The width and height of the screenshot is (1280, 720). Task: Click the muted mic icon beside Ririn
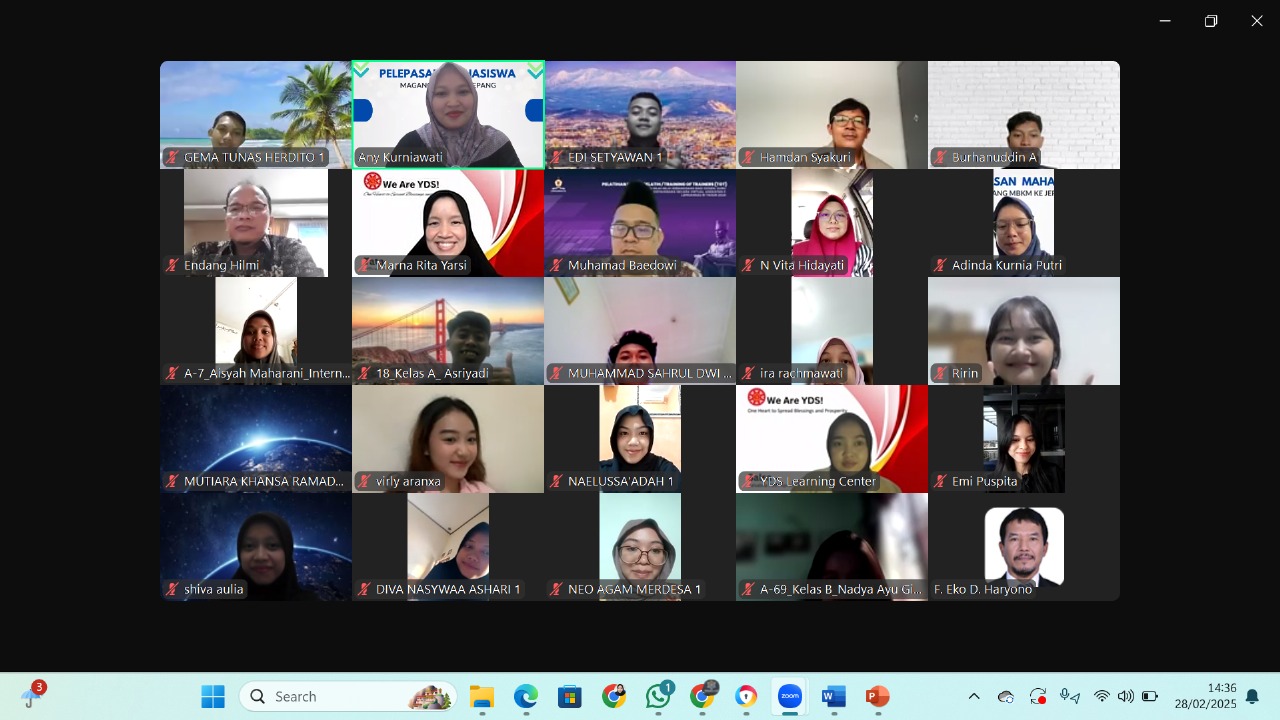pos(940,374)
